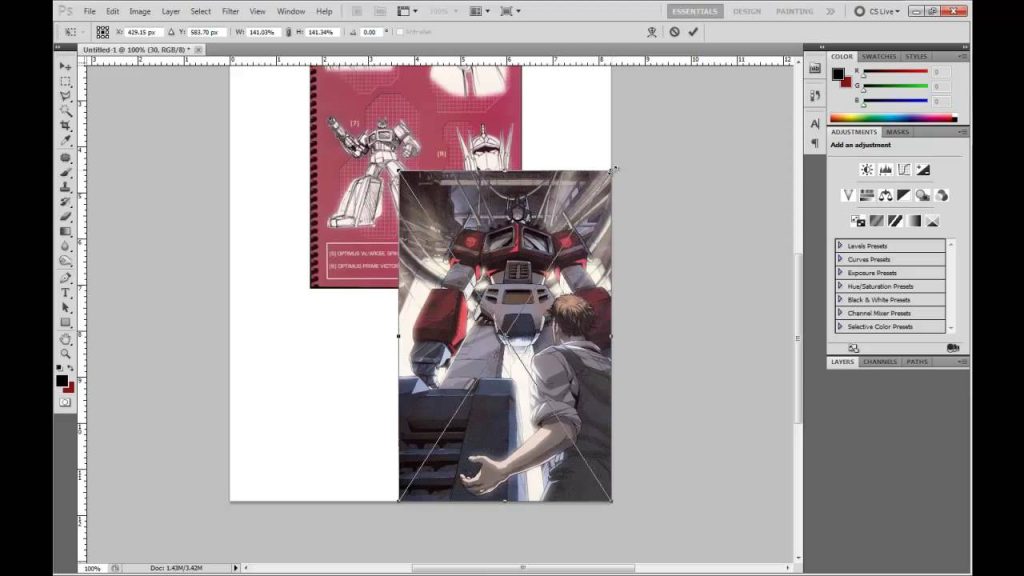
Task: Swap foreground and background colors
Action: [71, 368]
